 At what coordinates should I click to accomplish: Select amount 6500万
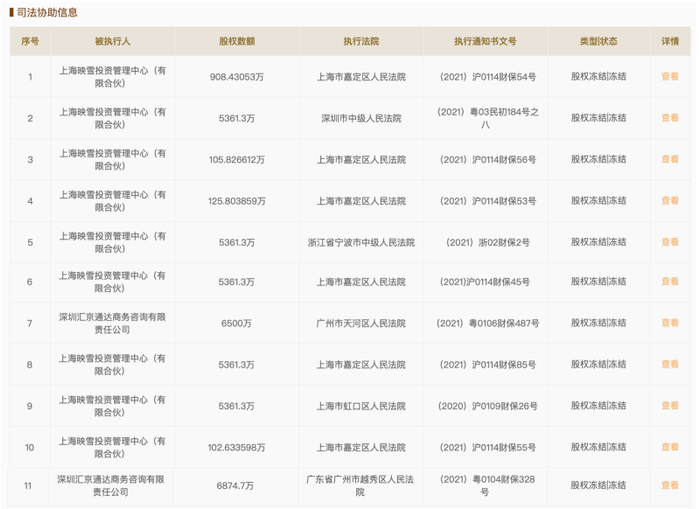coord(236,323)
